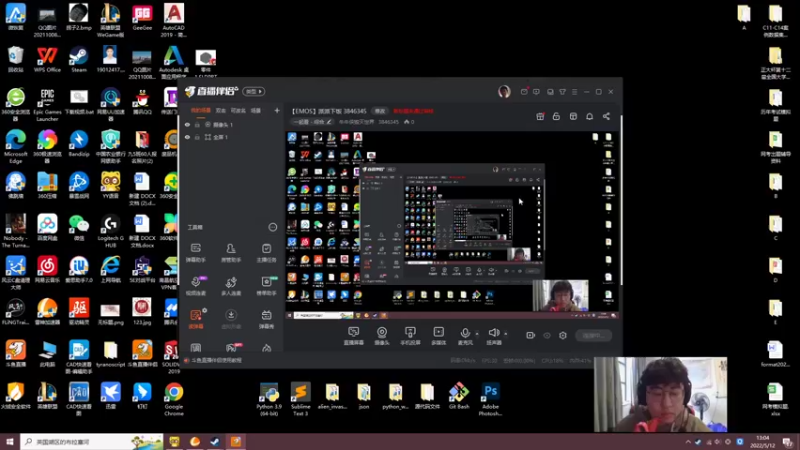
Task: Open the 多人连麦 tool
Action: coord(231,286)
